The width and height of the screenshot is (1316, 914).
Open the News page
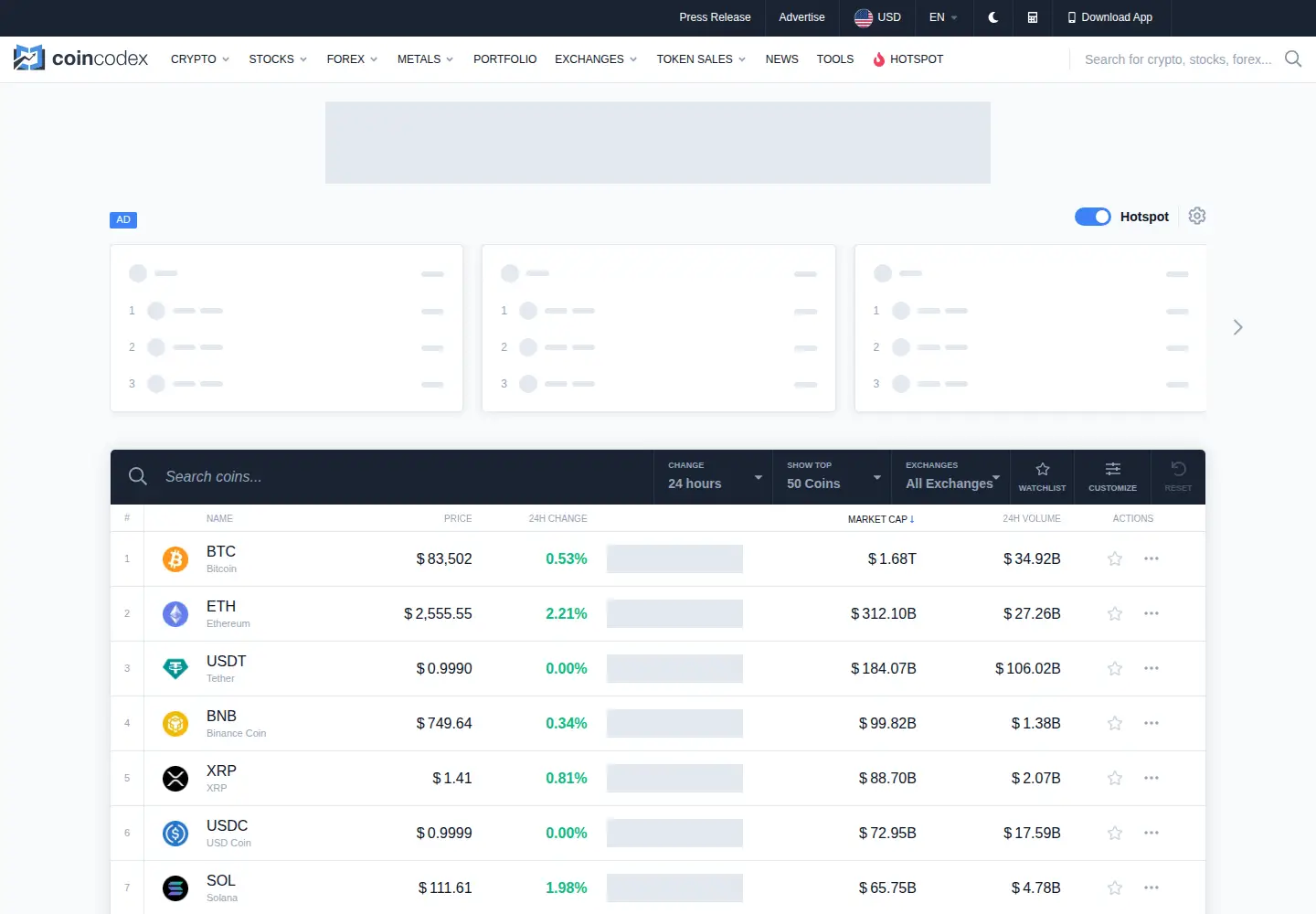tap(781, 59)
